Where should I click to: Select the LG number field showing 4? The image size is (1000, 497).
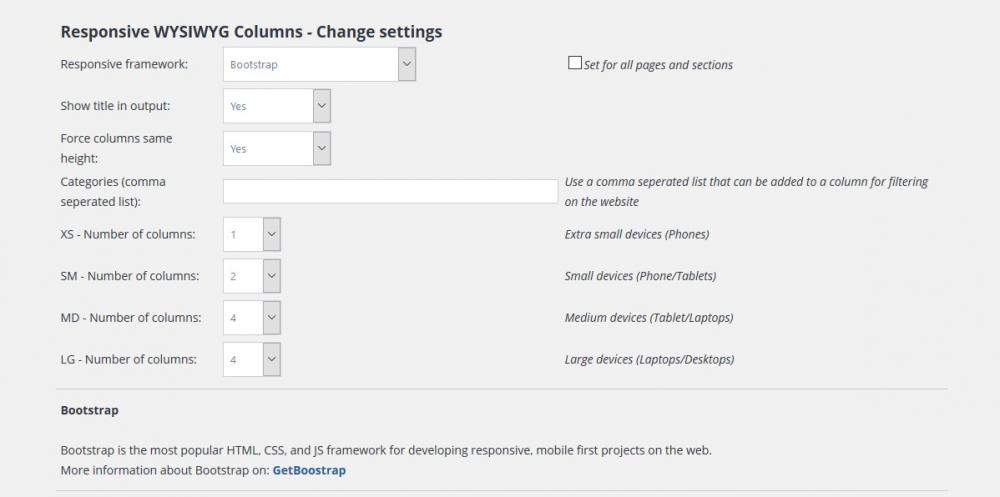(242, 359)
